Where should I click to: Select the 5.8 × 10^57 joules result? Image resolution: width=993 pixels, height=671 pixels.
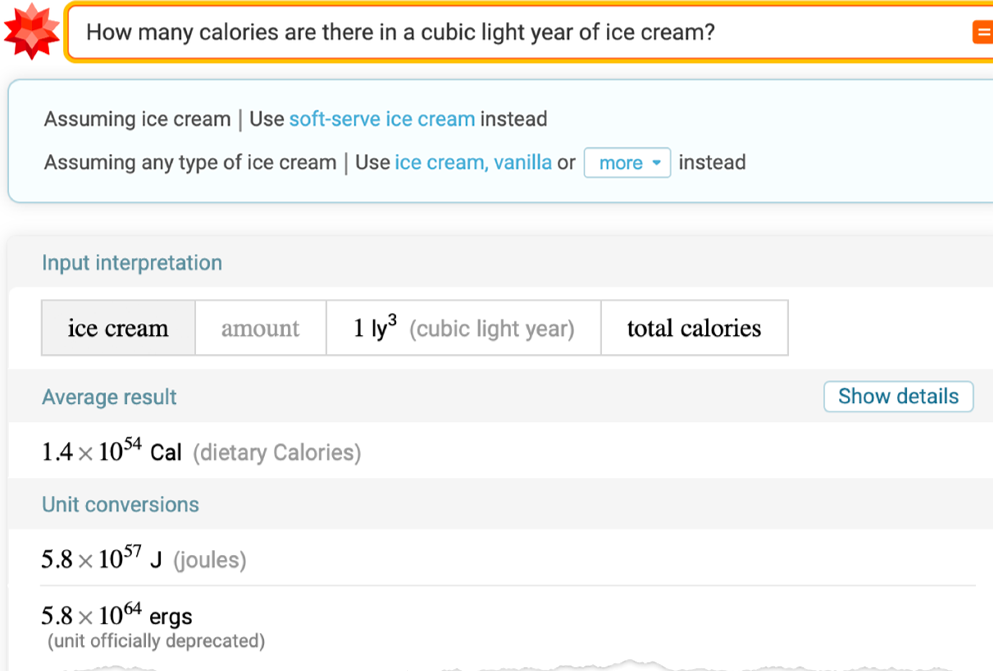pyautogui.click(x=144, y=558)
